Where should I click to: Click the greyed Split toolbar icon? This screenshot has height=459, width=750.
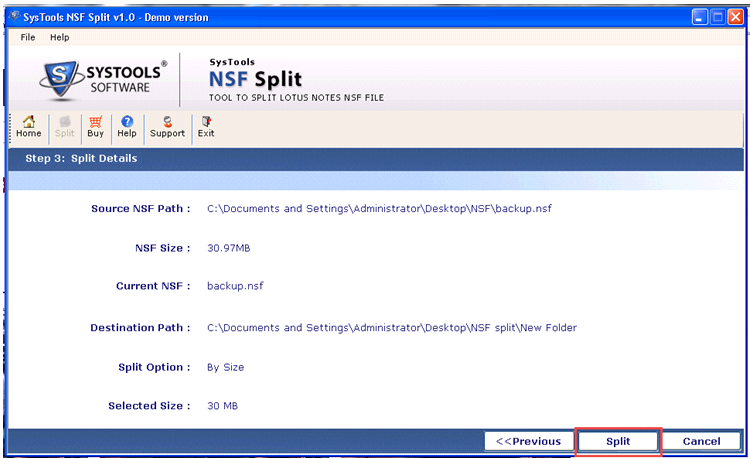[65, 127]
